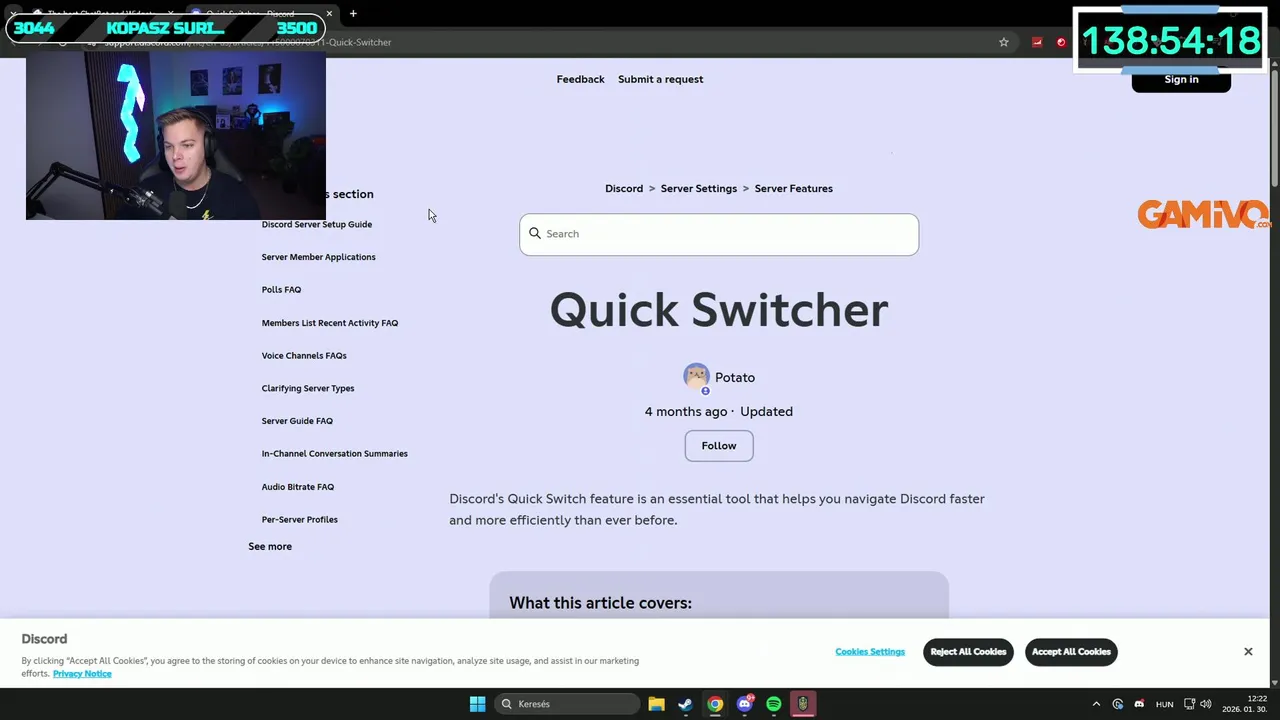
Task: Go to the Server Features breadcrumb
Action: [793, 188]
